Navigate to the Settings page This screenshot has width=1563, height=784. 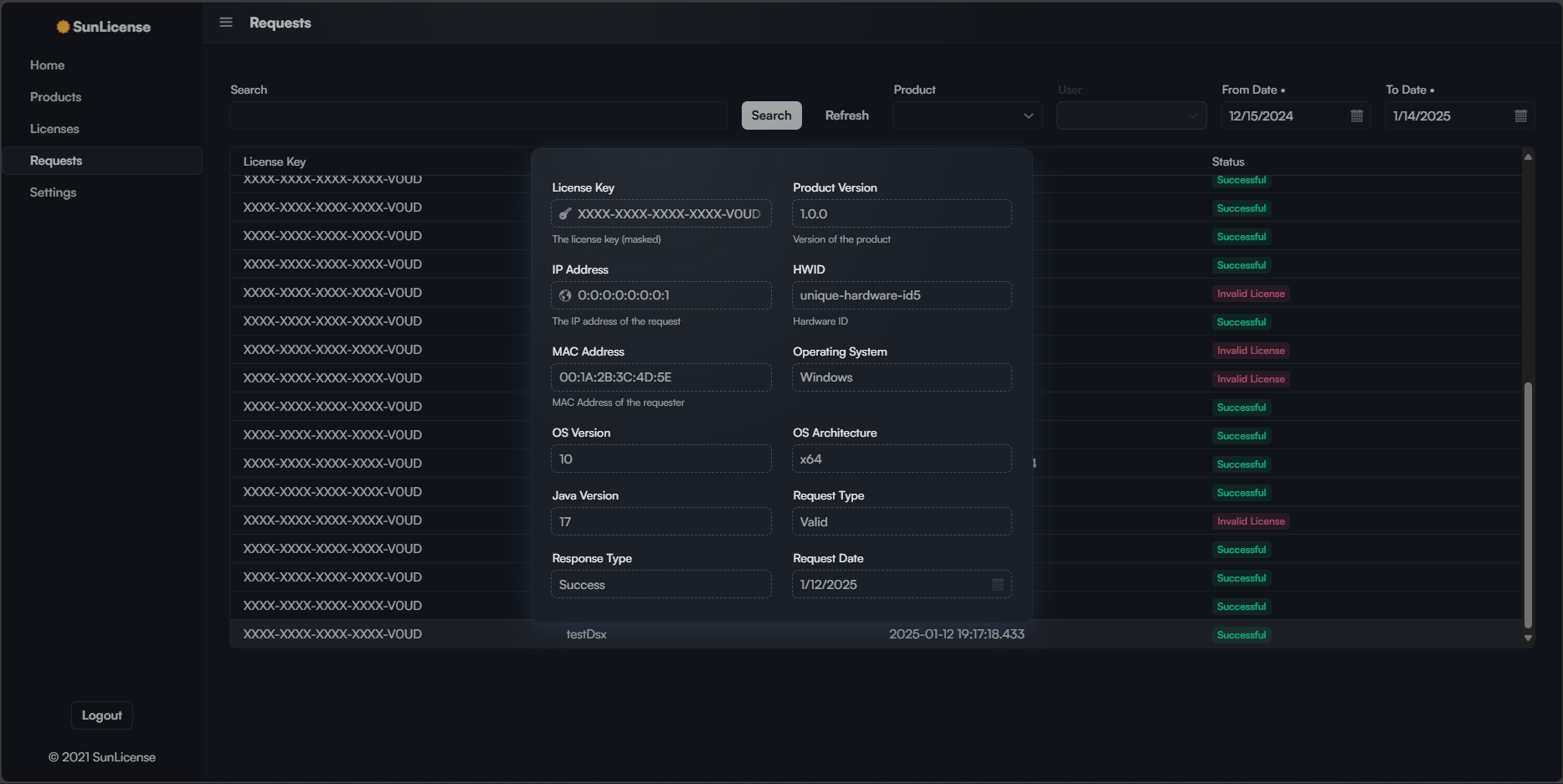tap(53, 192)
